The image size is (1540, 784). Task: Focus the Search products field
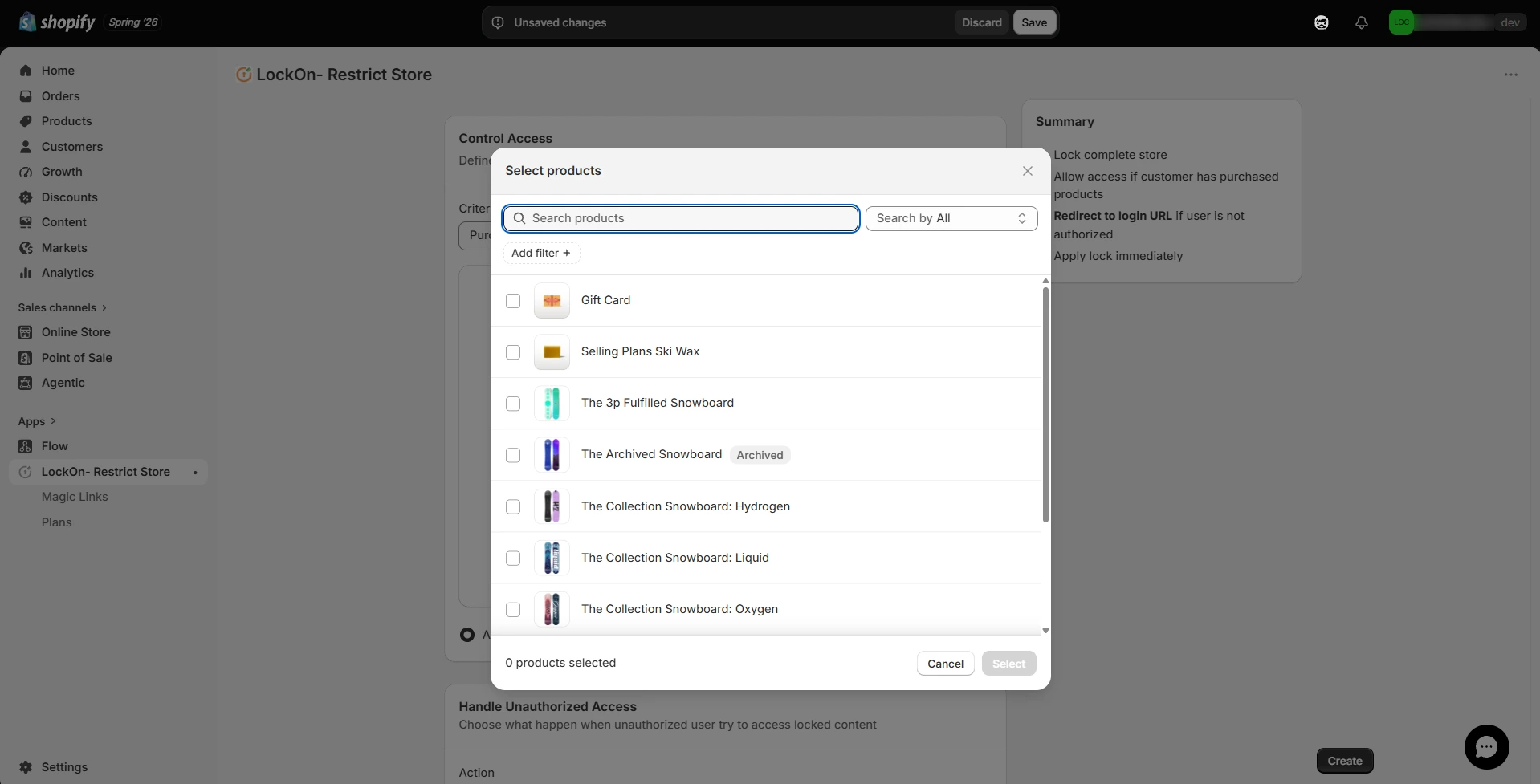pyautogui.click(x=681, y=218)
